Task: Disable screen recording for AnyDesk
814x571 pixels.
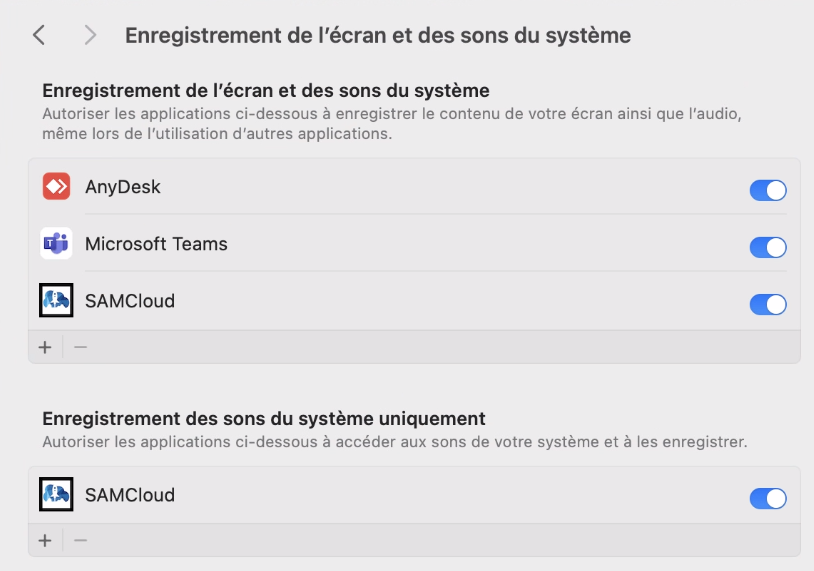Action: click(768, 190)
